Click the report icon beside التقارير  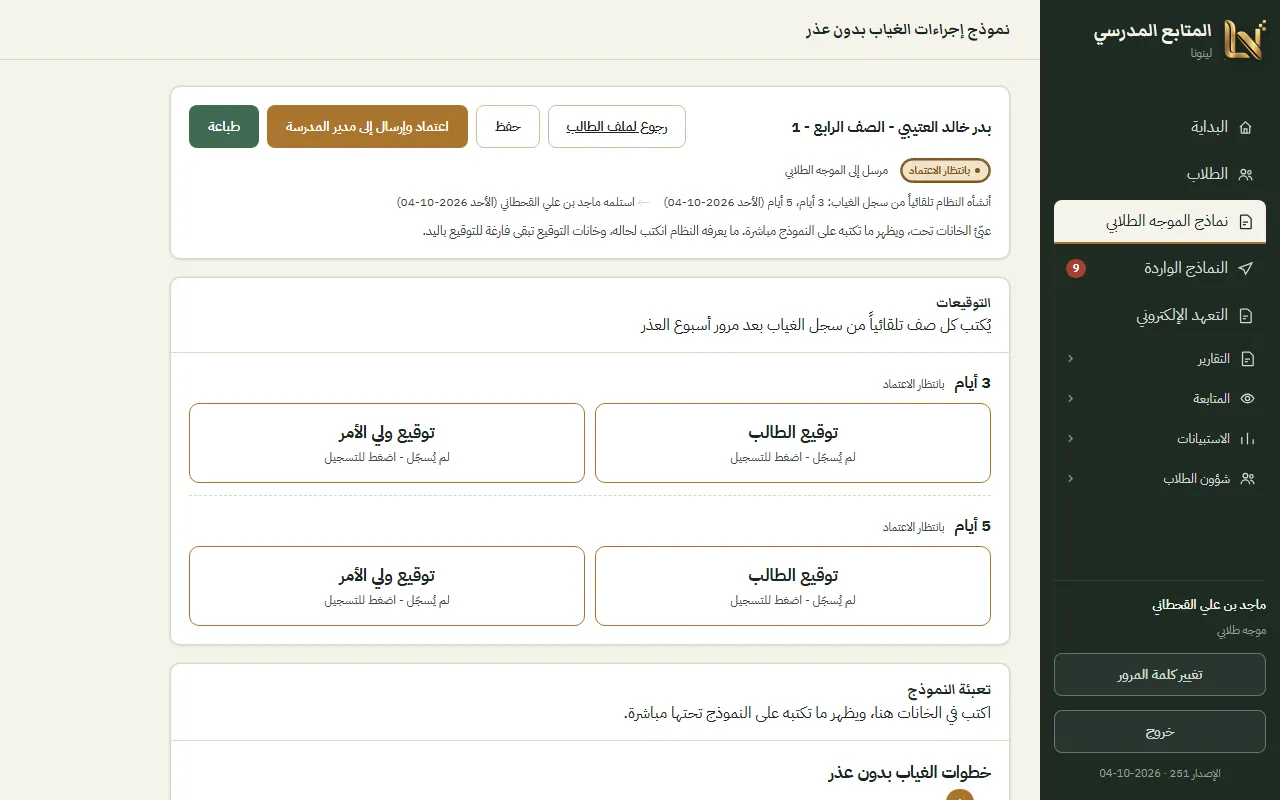pos(1247,359)
